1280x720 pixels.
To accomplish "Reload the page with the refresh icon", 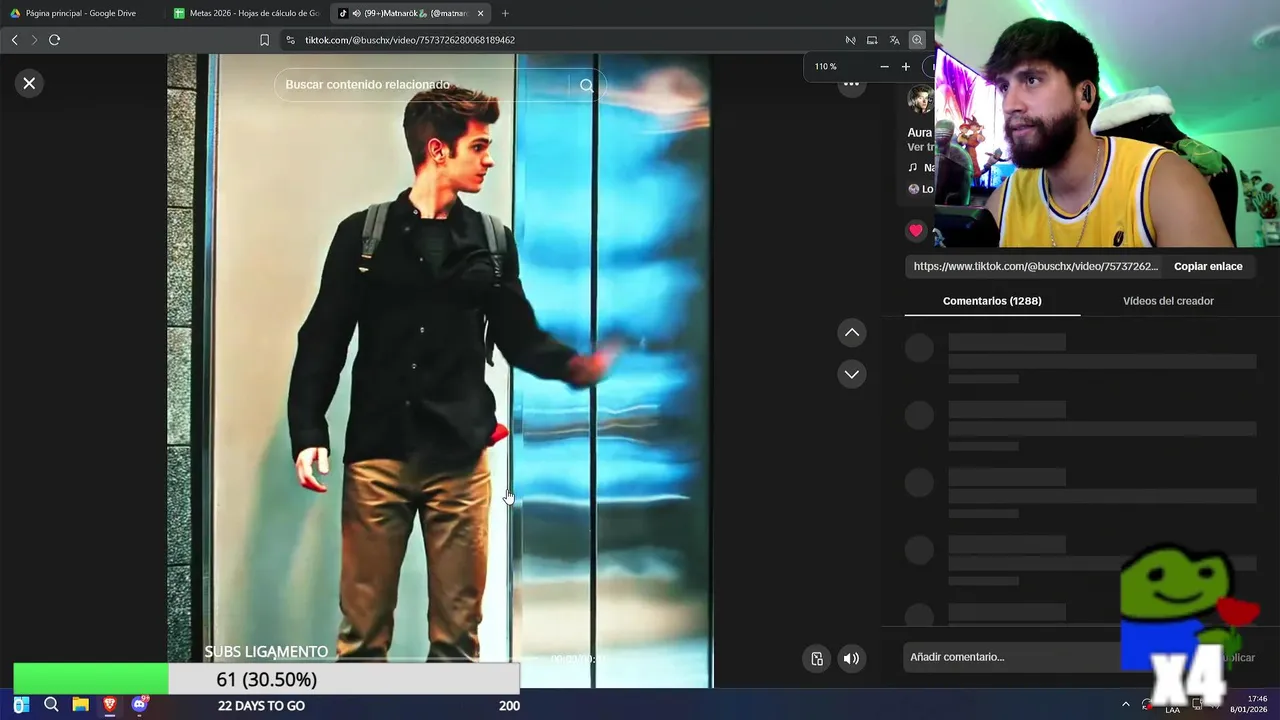I will (55, 40).
